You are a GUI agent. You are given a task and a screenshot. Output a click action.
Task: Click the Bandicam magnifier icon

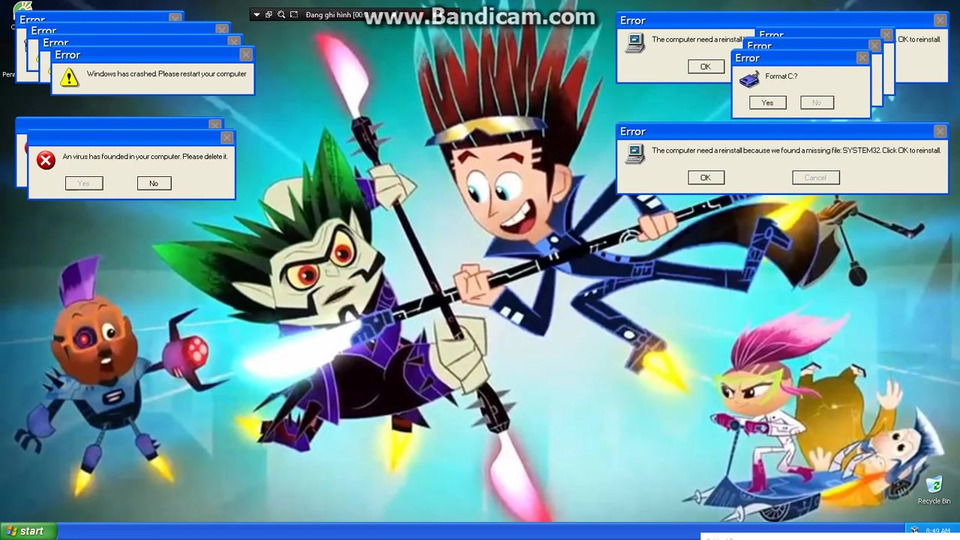point(281,15)
